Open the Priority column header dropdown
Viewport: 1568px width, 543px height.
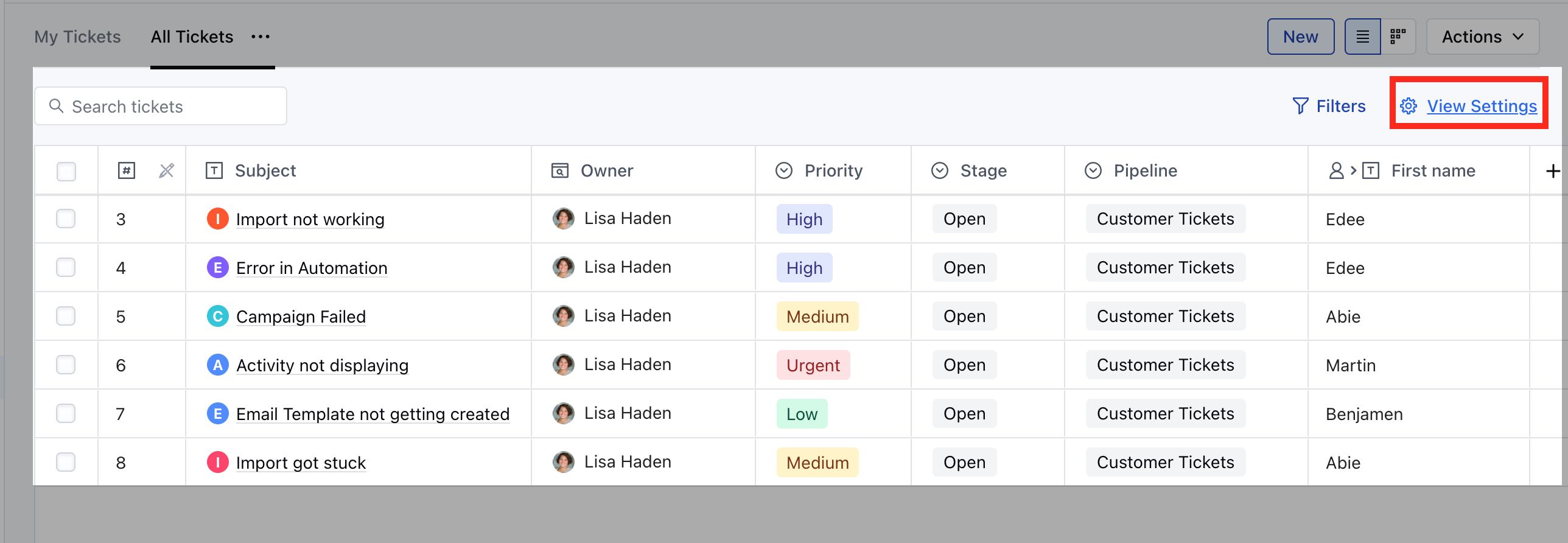click(784, 170)
